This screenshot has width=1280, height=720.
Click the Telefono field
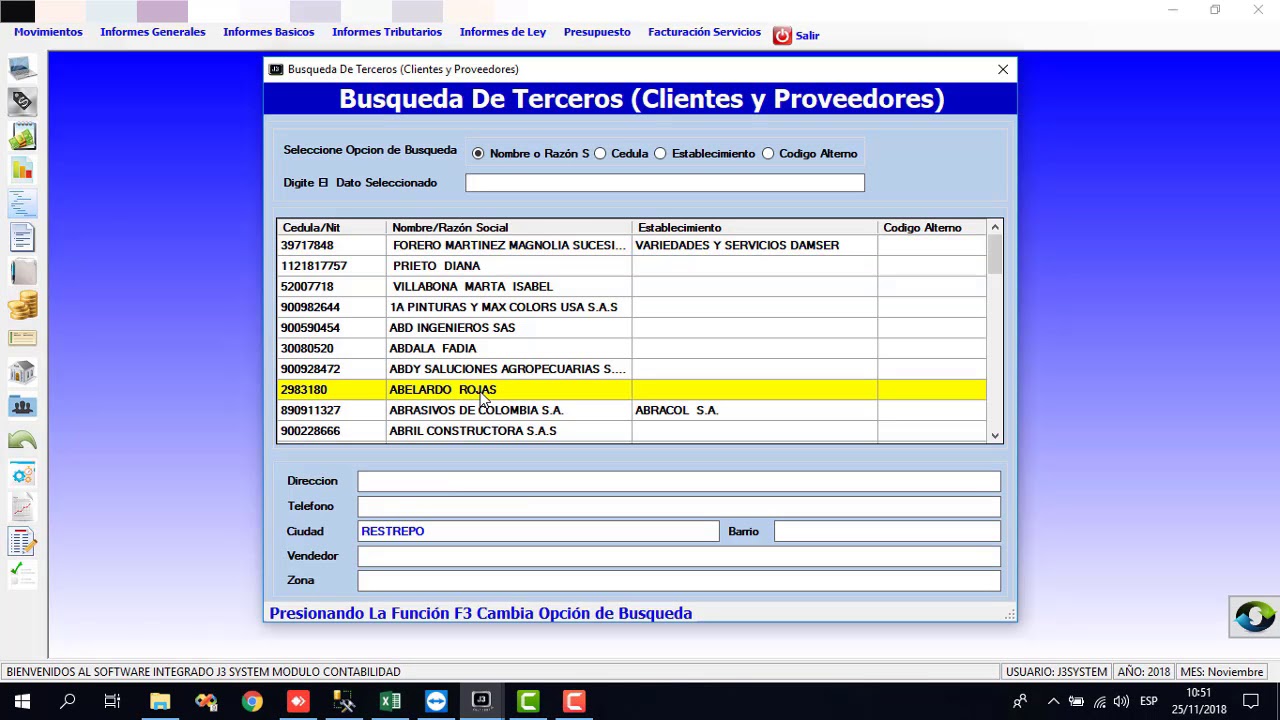point(679,506)
